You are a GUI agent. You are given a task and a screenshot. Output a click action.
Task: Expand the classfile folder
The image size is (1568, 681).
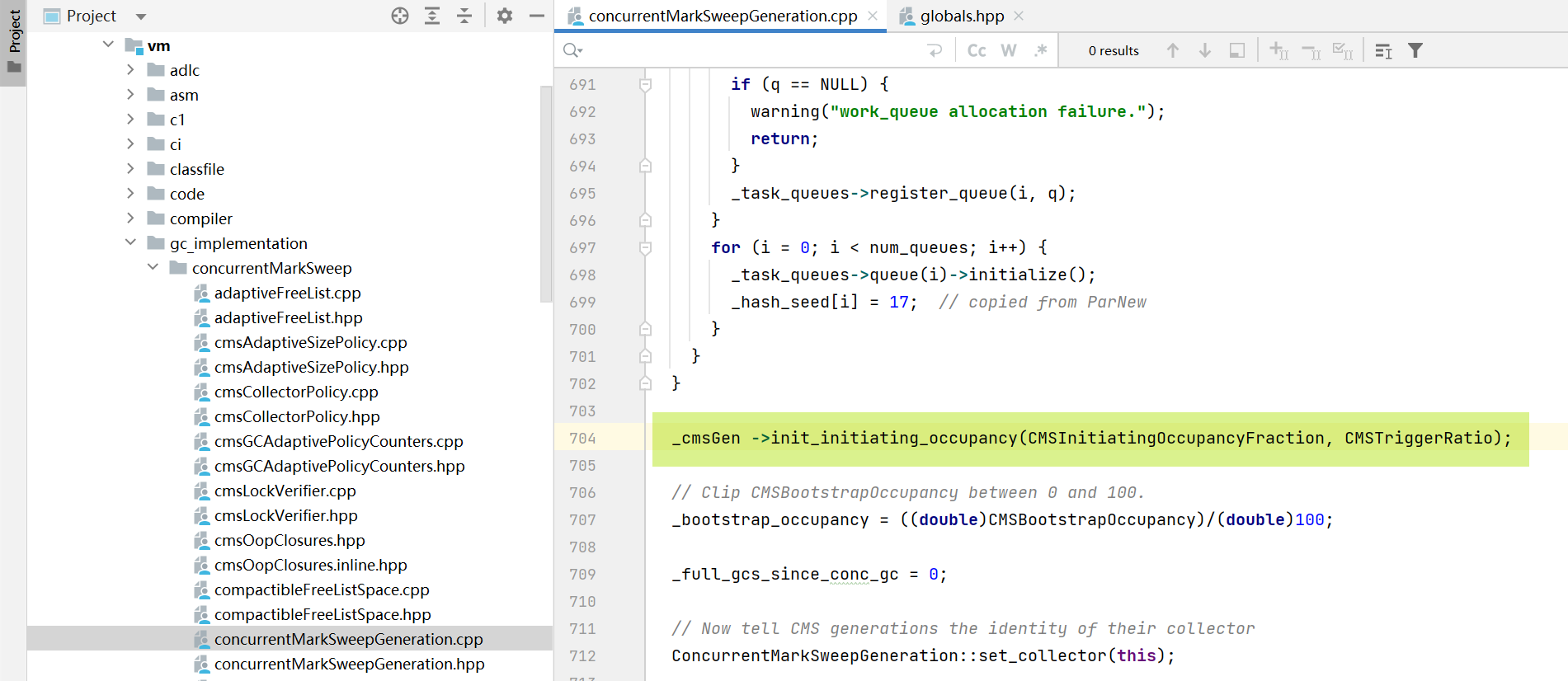pyautogui.click(x=130, y=169)
